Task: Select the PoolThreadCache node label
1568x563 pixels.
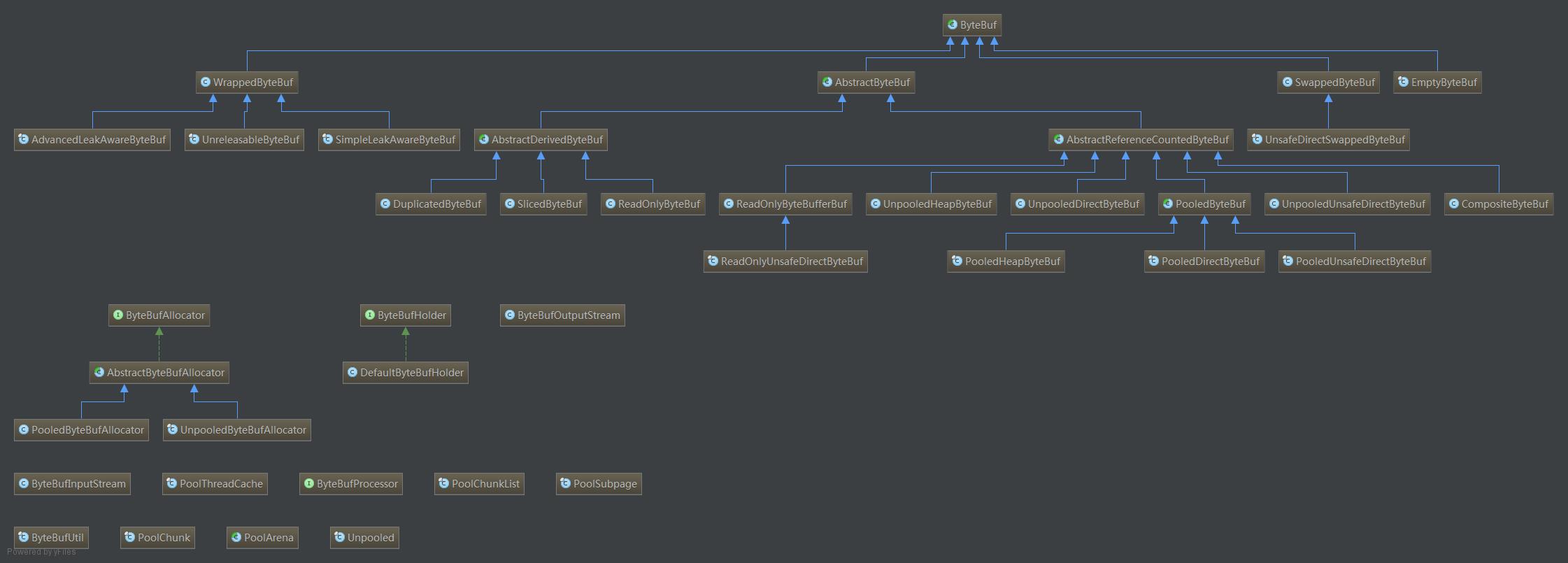Action: [221, 484]
